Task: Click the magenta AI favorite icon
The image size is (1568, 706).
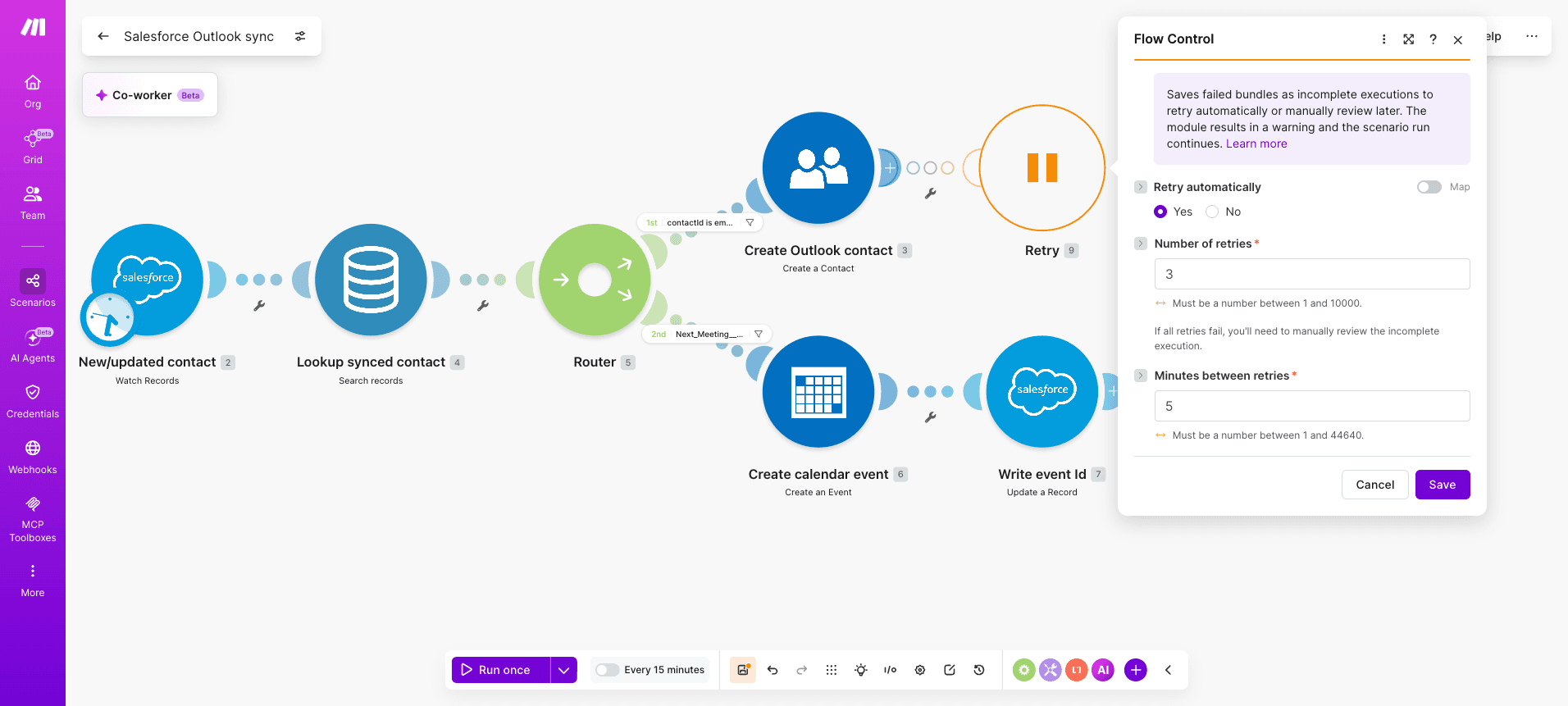Action: coord(1103,670)
